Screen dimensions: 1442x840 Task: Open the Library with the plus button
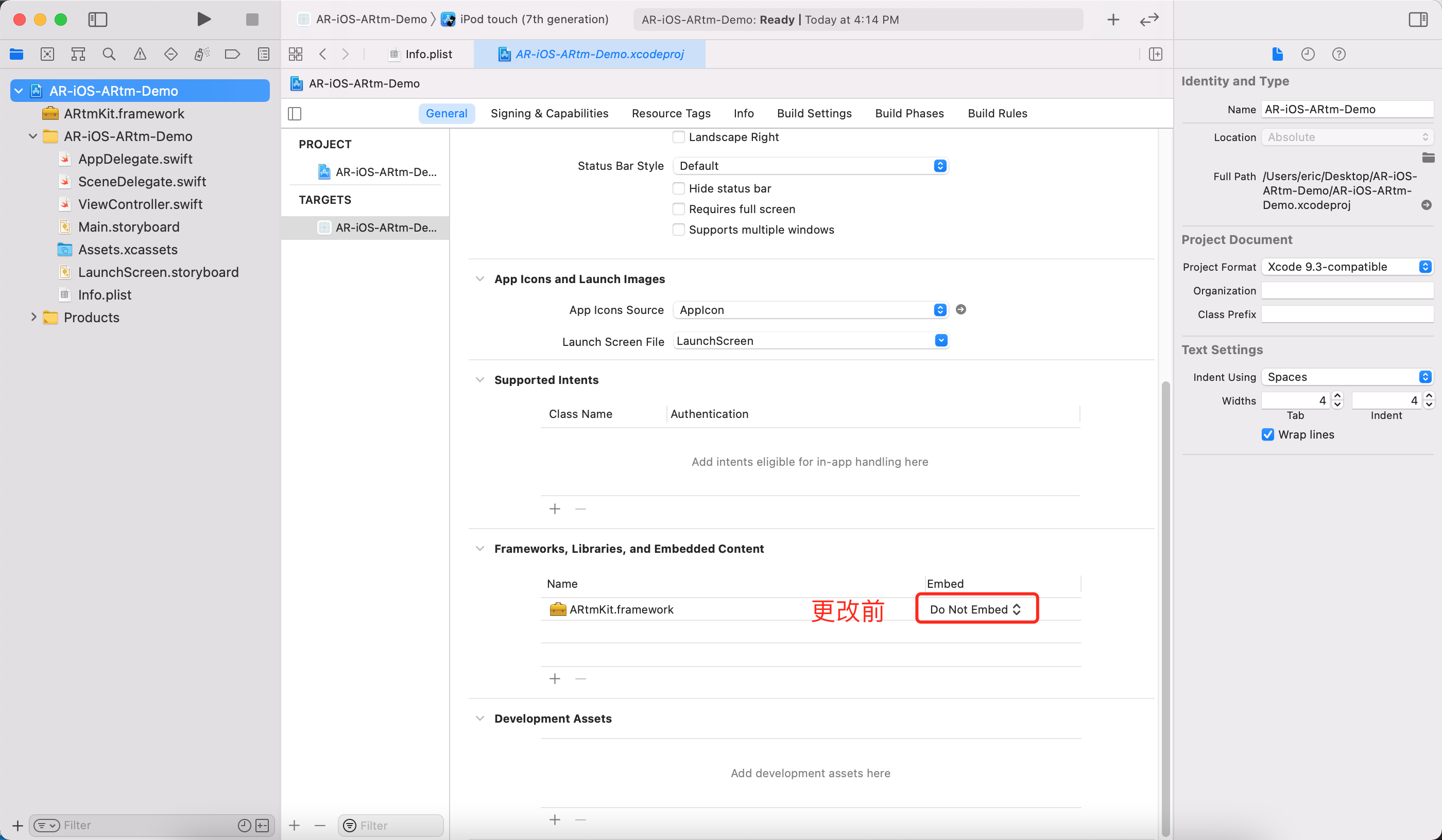click(x=1113, y=20)
